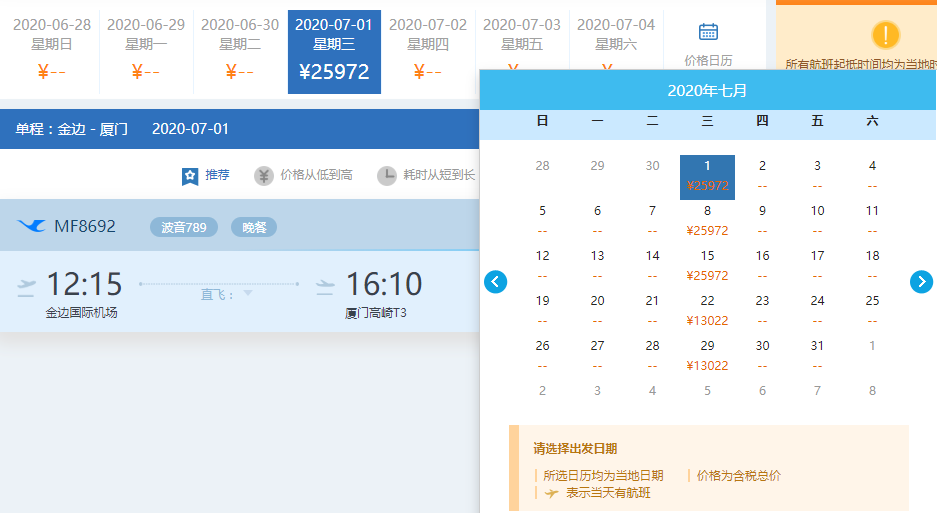Screen dimensions: 937x513
Task: Select the 2020-07-02 date tab
Action: [428, 52]
